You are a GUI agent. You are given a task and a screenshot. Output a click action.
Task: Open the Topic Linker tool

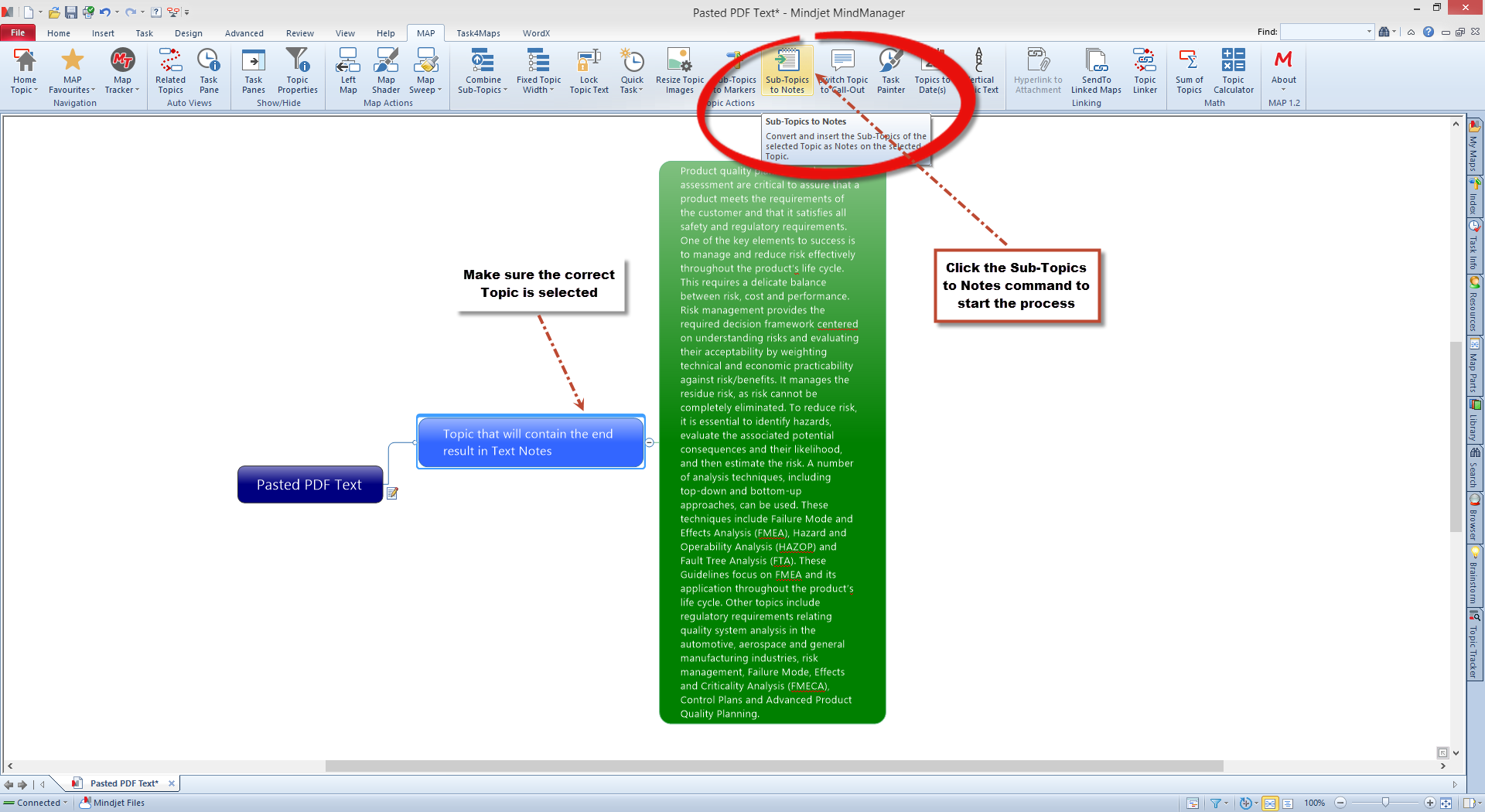point(1145,70)
